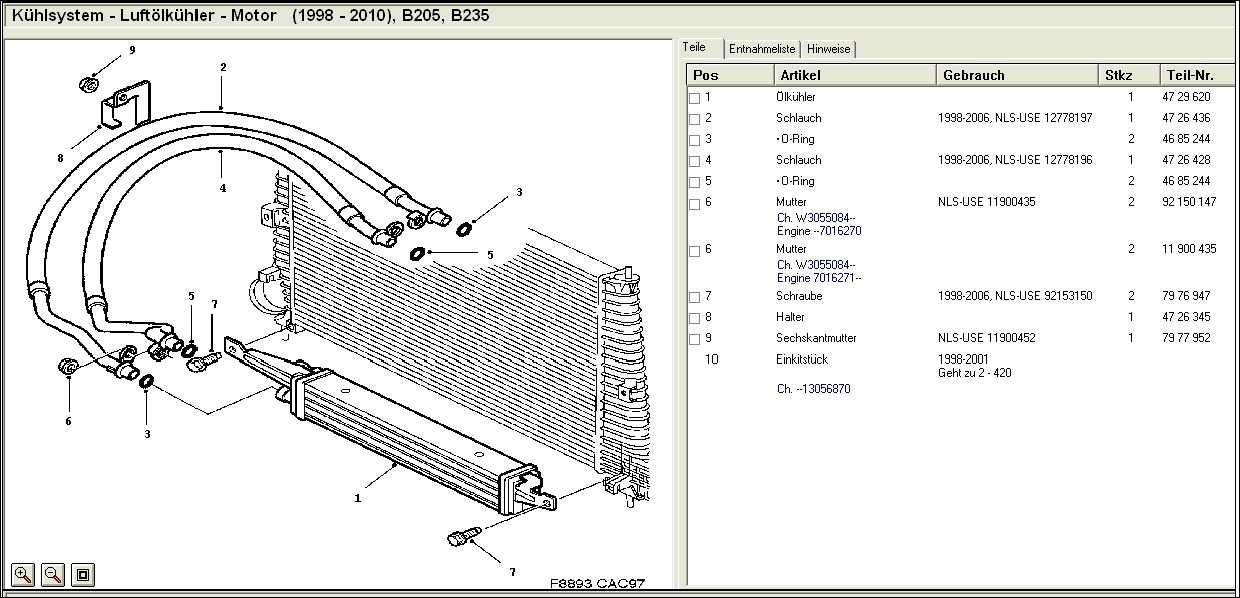Click 'NLS-USE 11900452' usage text

(x=987, y=338)
